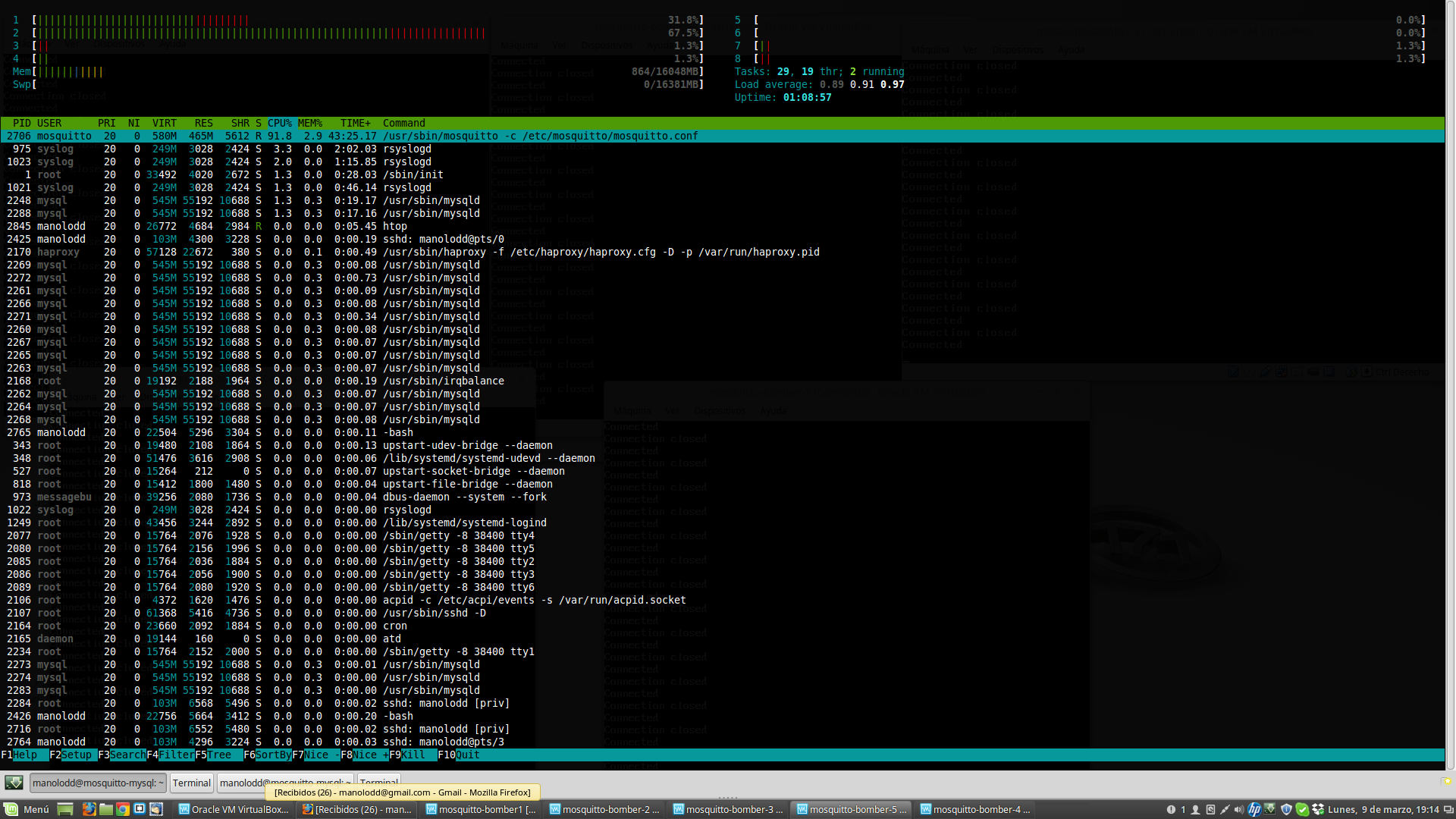Click the guake dropdown terminal icon
The image size is (1456, 819).
[14, 782]
